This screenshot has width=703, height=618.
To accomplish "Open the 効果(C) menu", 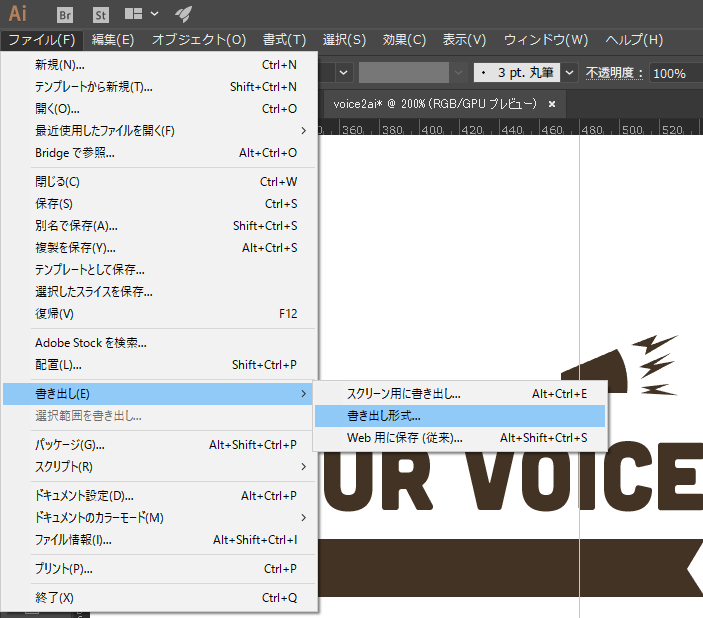I will (404, 40).
